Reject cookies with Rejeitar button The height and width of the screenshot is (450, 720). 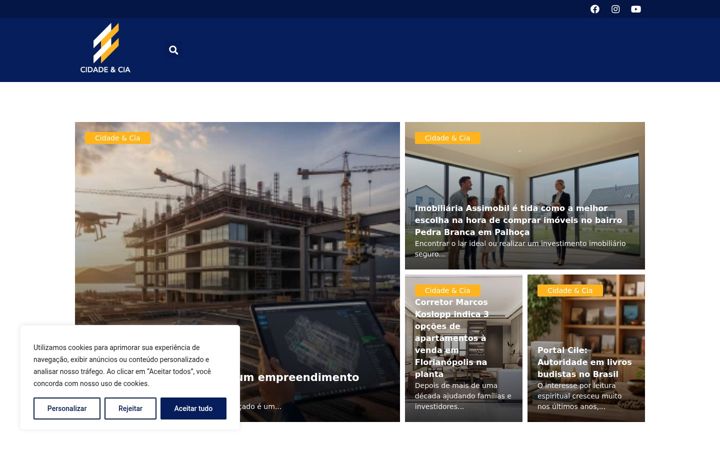point(130,408)
